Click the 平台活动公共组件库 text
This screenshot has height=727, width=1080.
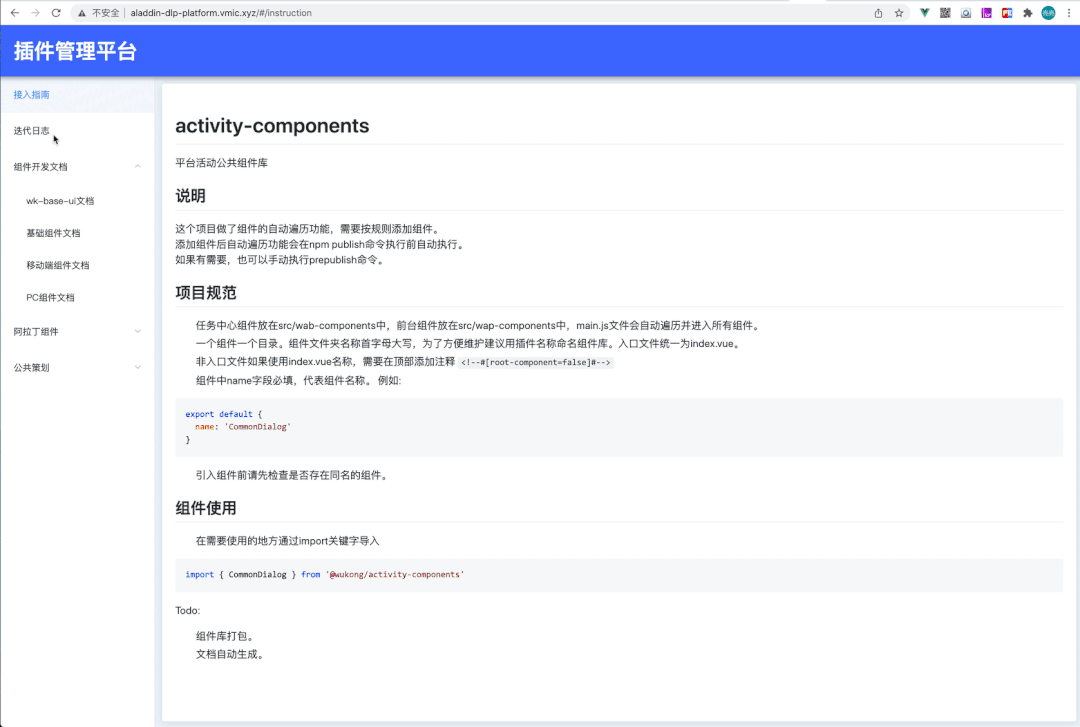click(221, 163)
